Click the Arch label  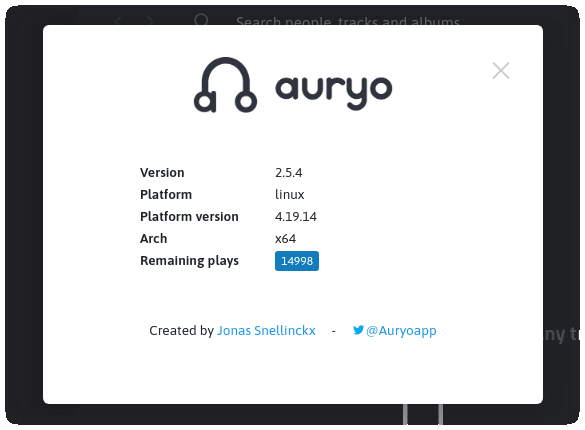[x=153, y=238]
